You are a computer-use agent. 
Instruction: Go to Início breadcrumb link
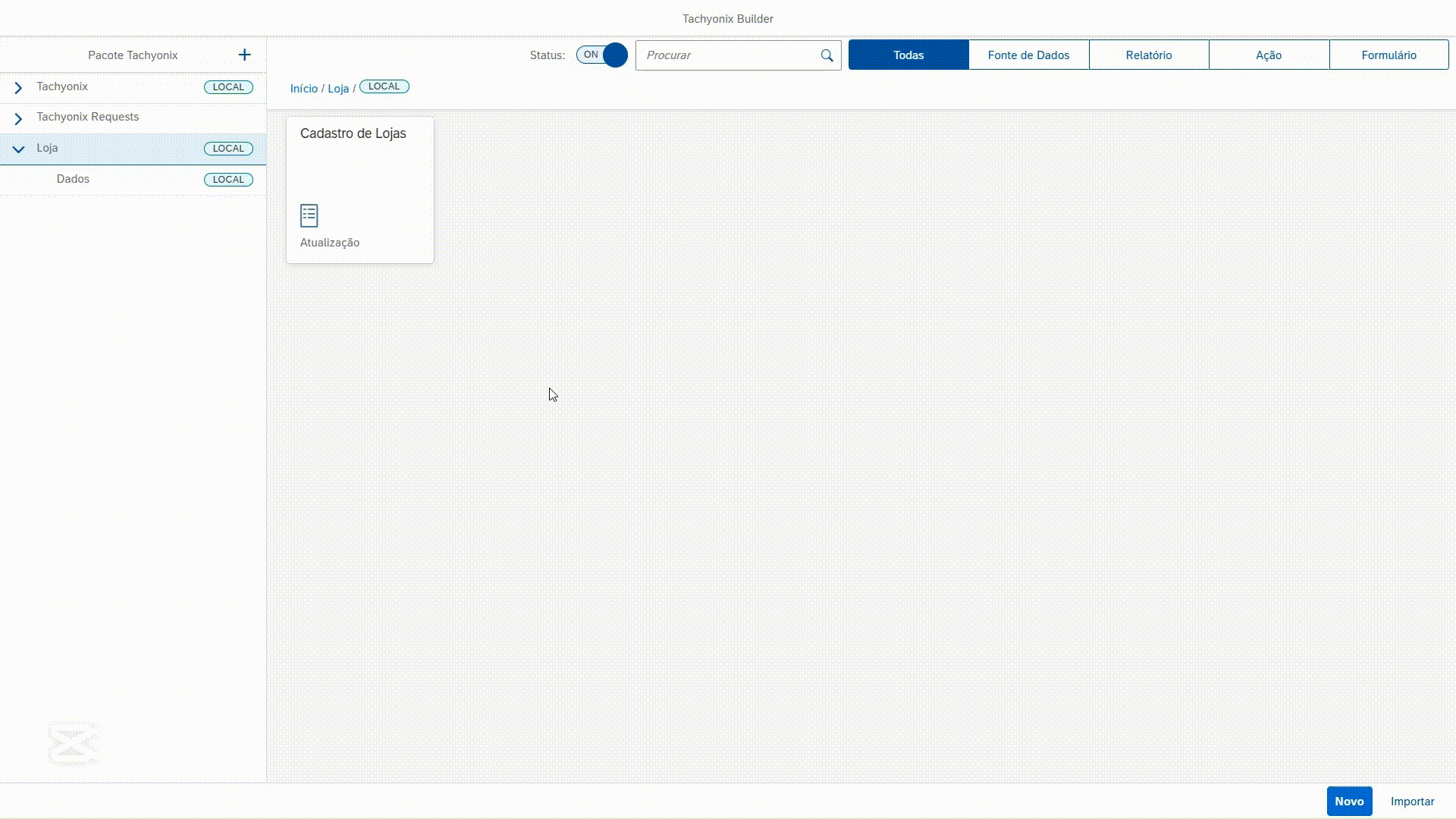[x=303, y=89]
